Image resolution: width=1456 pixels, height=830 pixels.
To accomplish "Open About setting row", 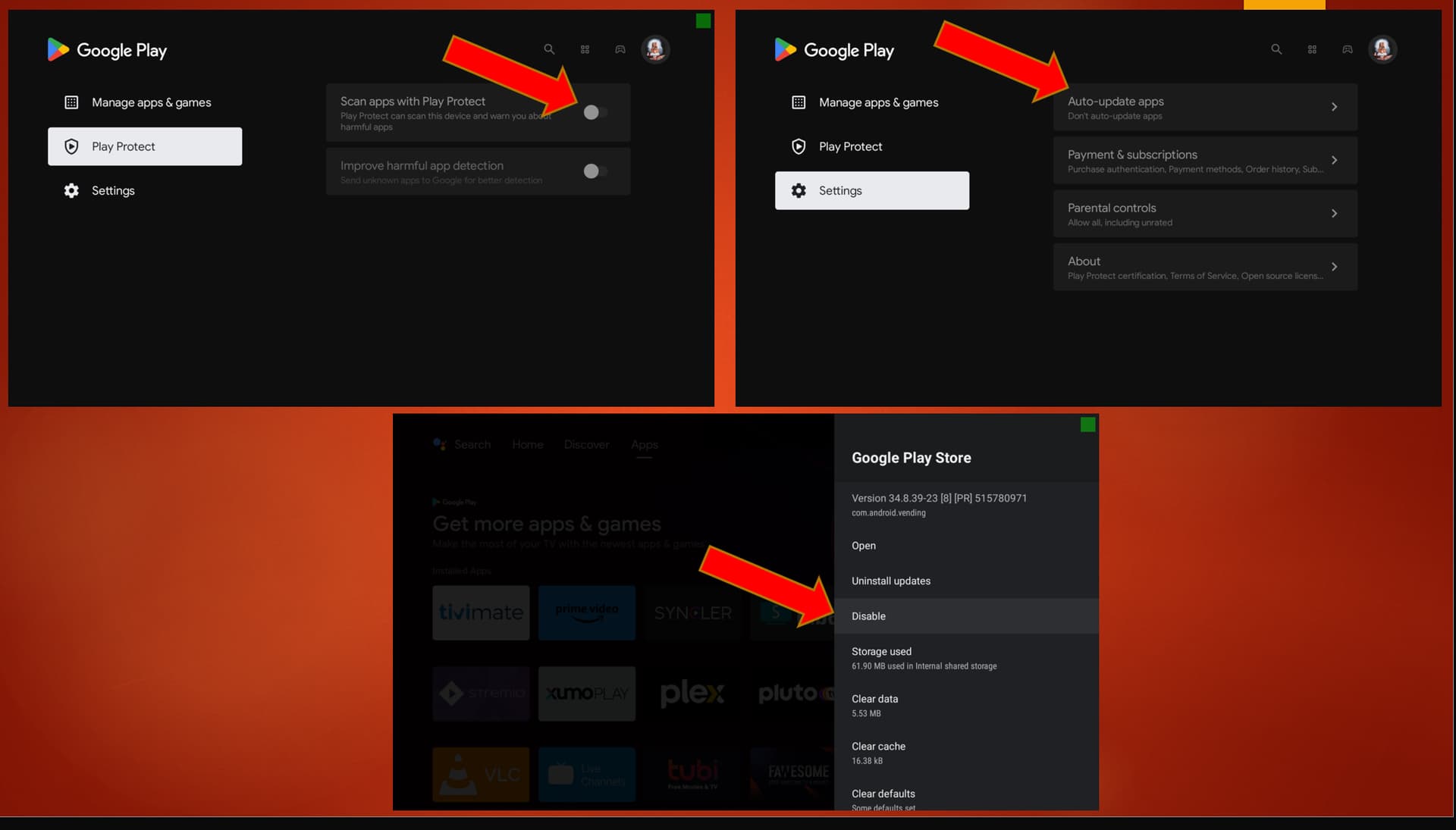I will point(1205,267).
